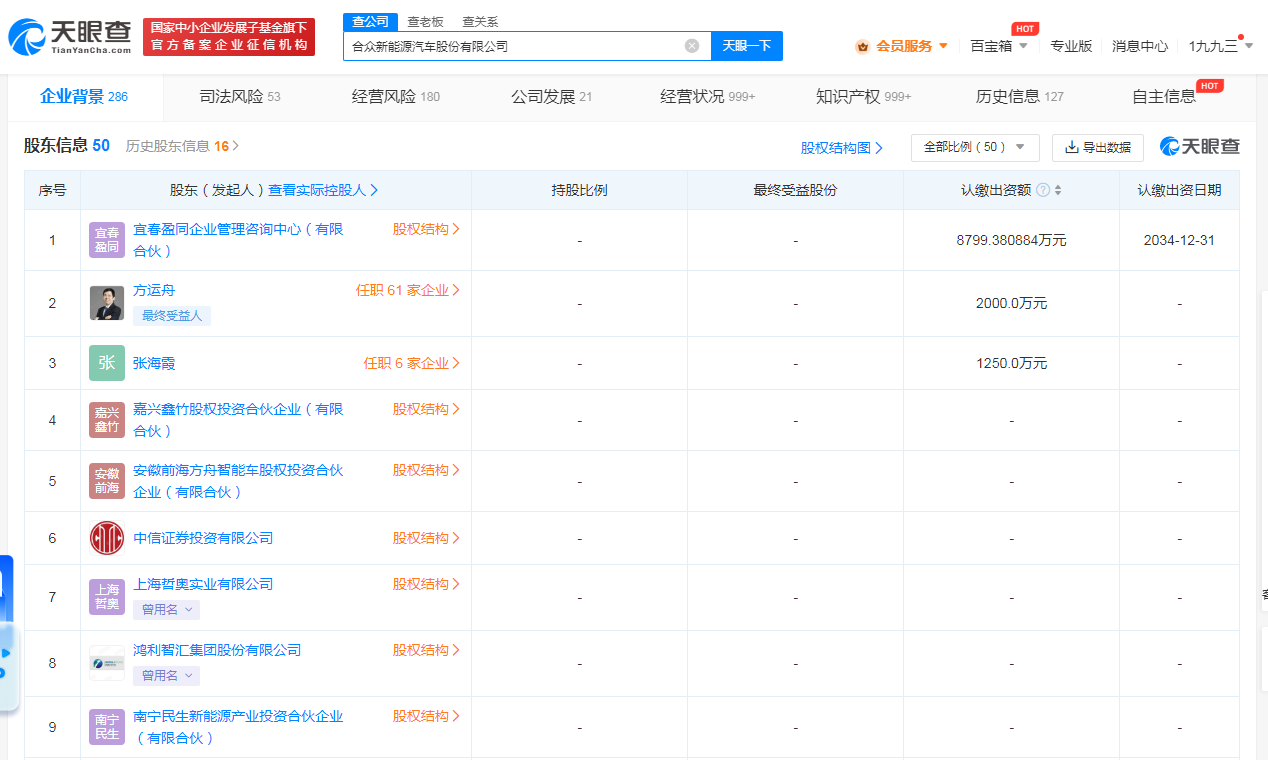Click 鸿利智汇 company logo
This screenshot has width=1268, height=760.
point(106,663)
